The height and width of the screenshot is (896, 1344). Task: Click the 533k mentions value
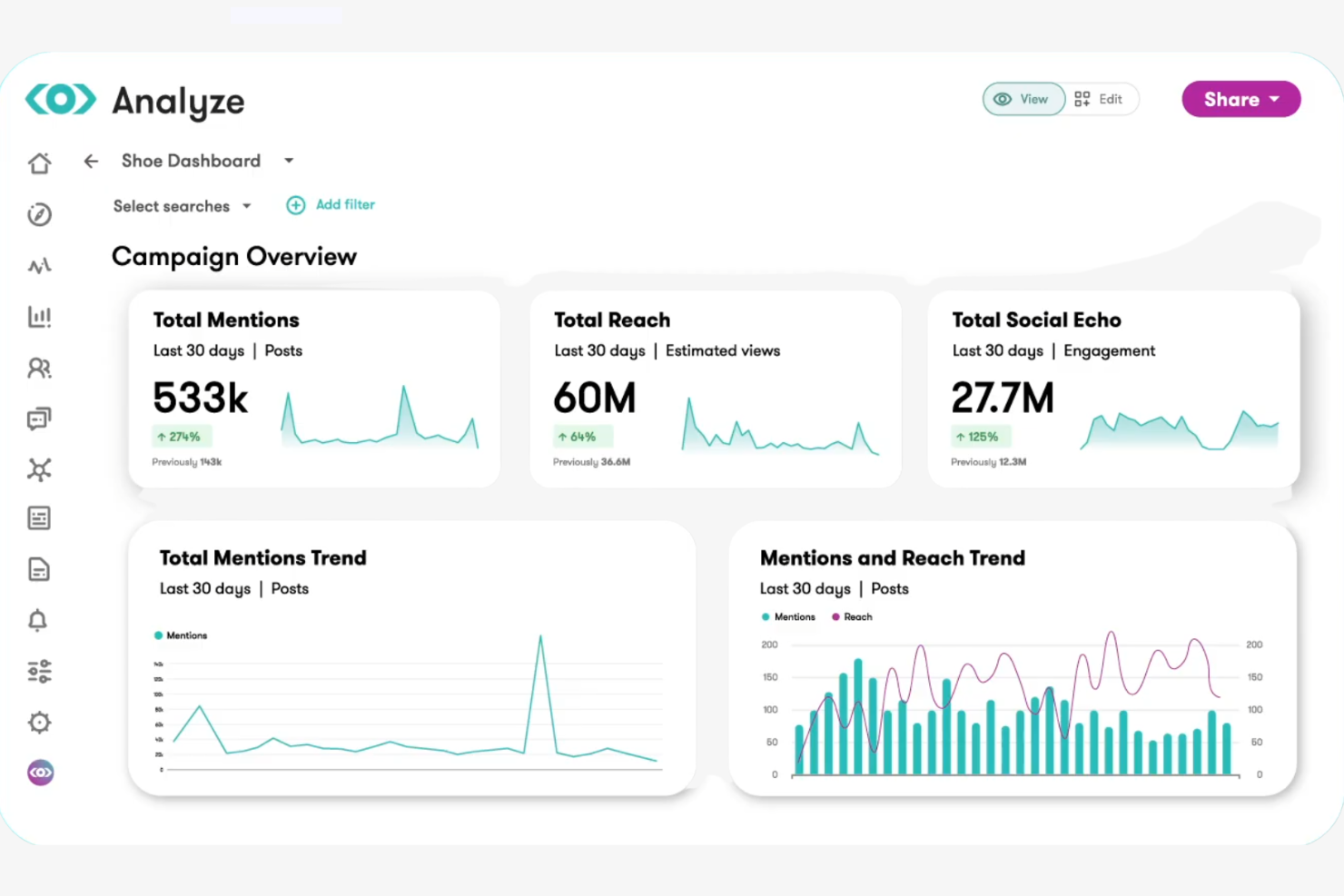click(201, 399)
